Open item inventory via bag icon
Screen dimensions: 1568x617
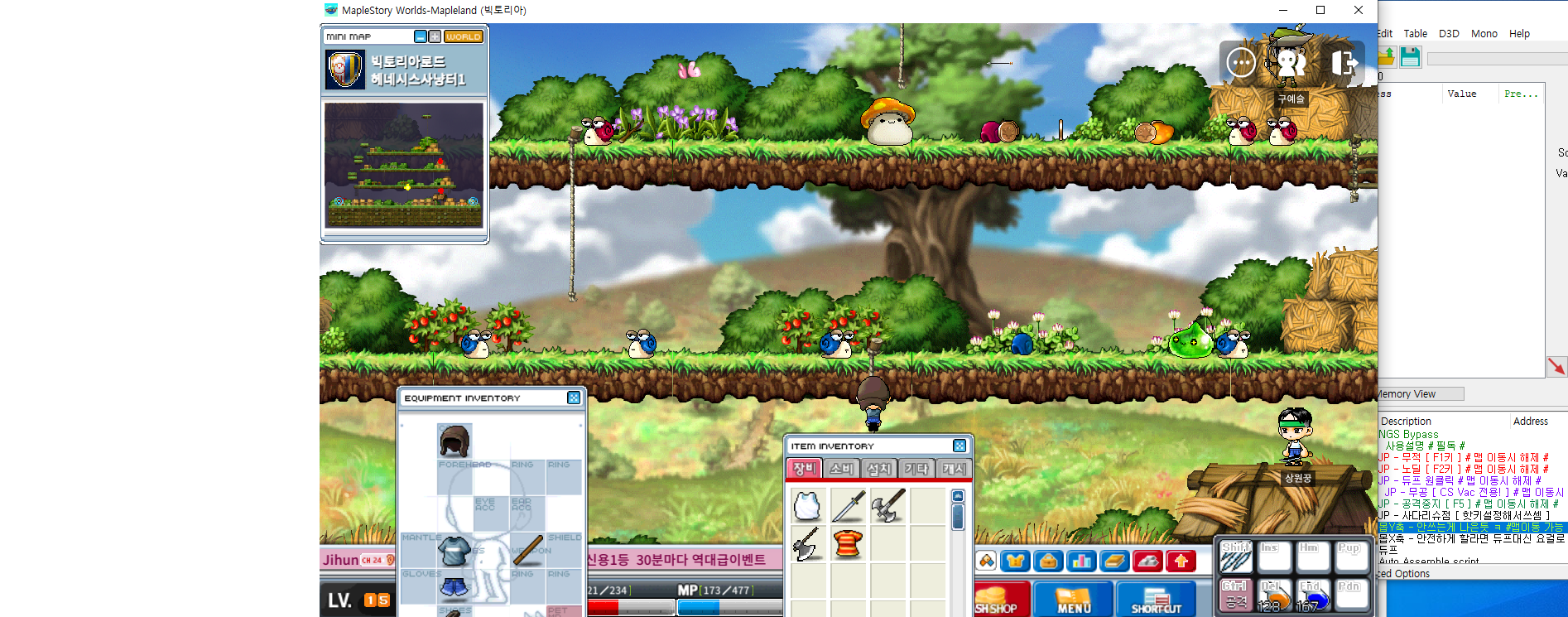[x=1049, y=561]
